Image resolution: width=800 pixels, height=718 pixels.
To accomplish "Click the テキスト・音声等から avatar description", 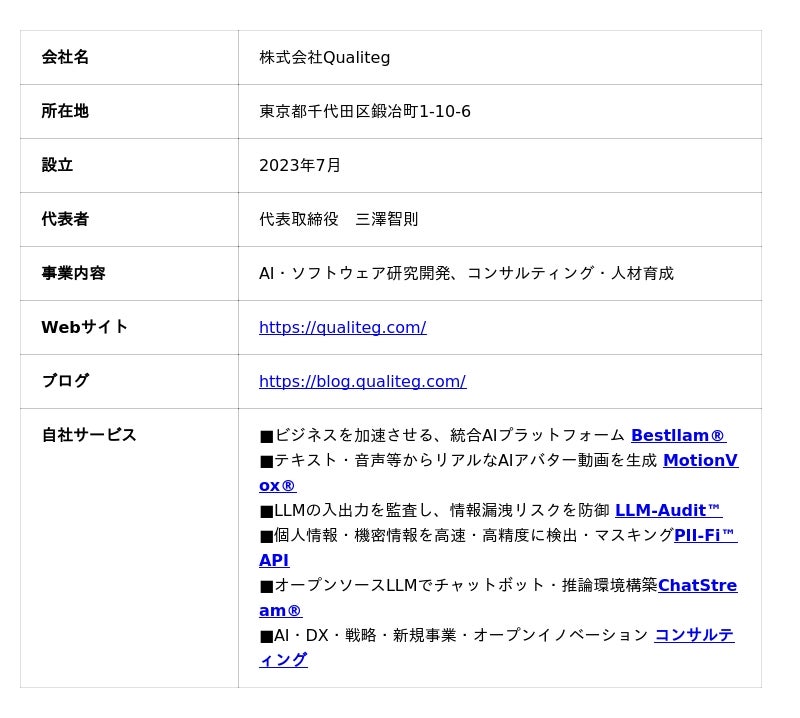I will [x=458, y=460].
